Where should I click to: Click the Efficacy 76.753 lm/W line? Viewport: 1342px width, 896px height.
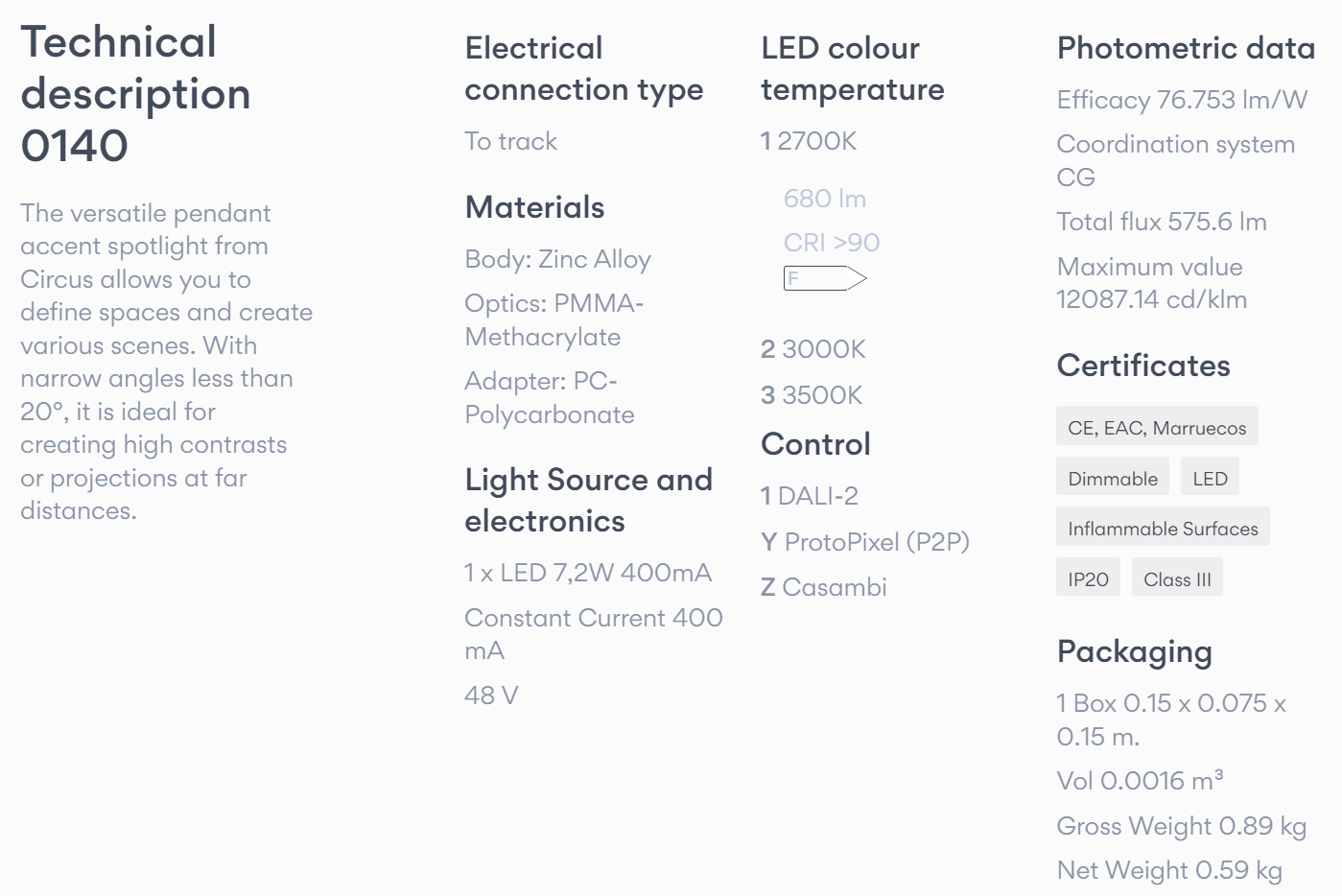coord(1182,100)
